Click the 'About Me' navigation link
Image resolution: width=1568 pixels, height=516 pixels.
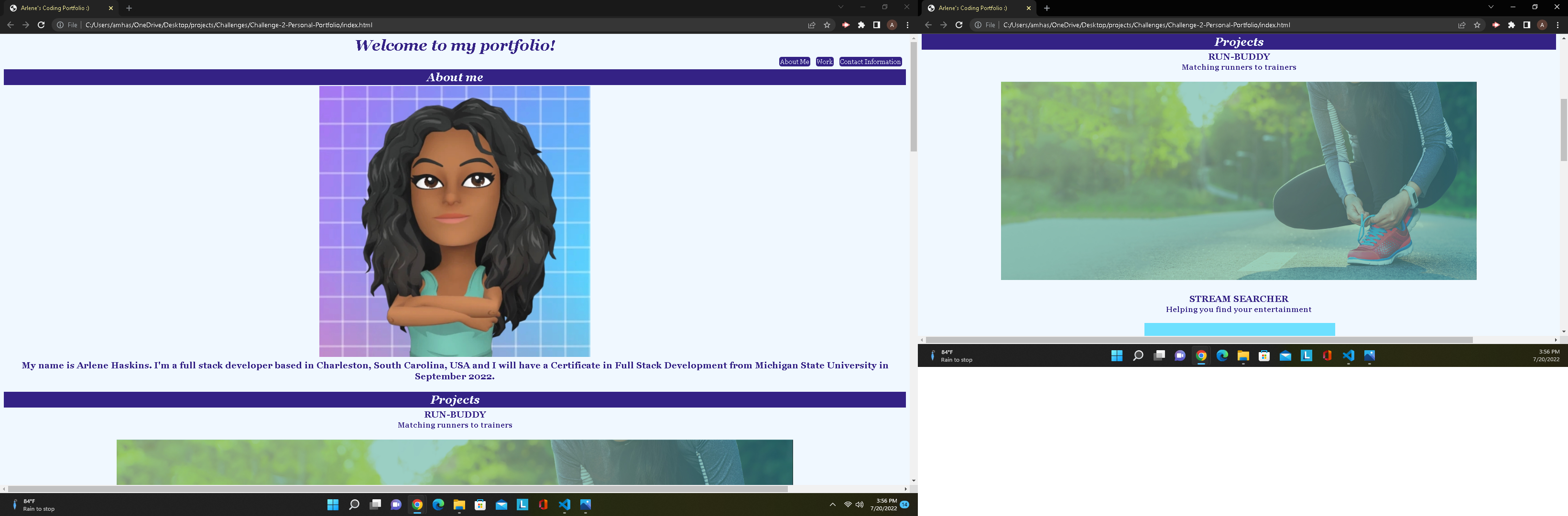(794, 62)
